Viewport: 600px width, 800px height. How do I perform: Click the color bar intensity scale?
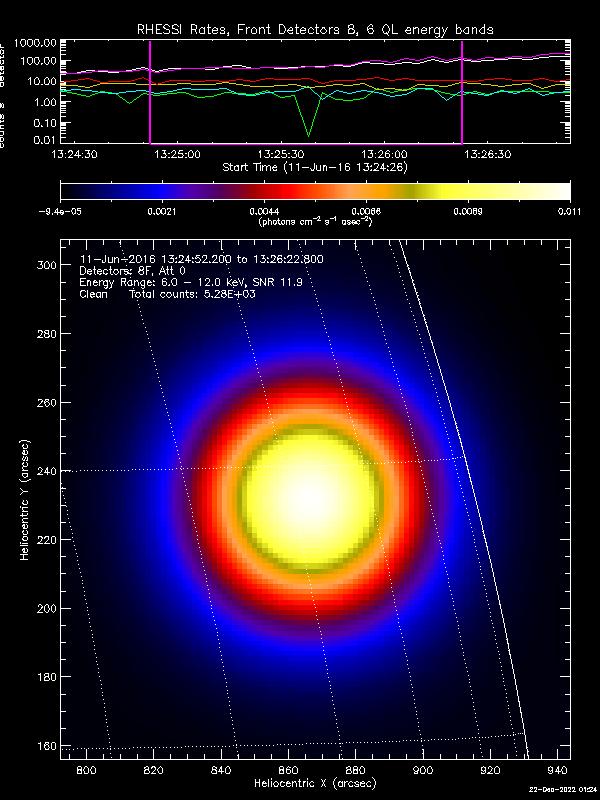(315, 191)
